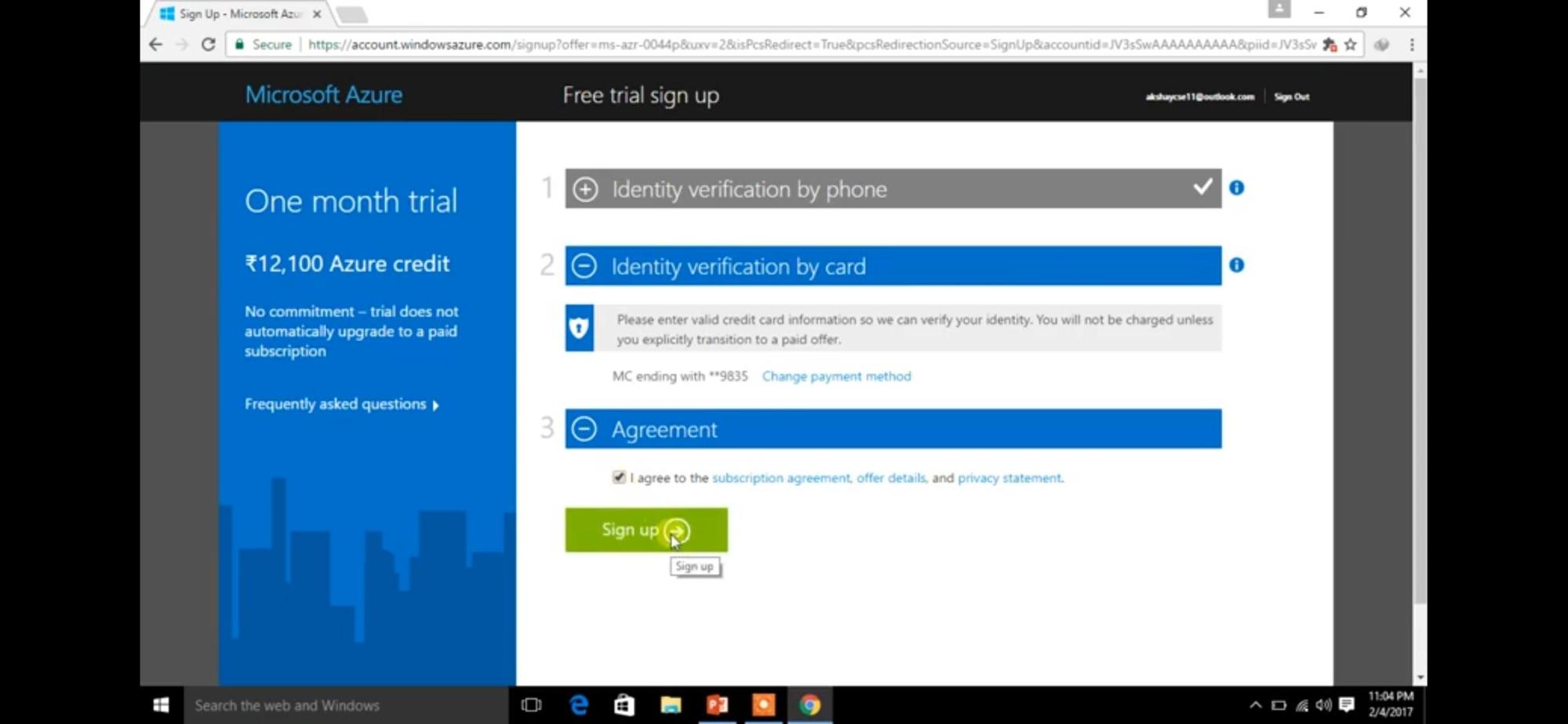
Task: Open the privacy statement link
Action: pyautogui.click(x=1010, y=478)
